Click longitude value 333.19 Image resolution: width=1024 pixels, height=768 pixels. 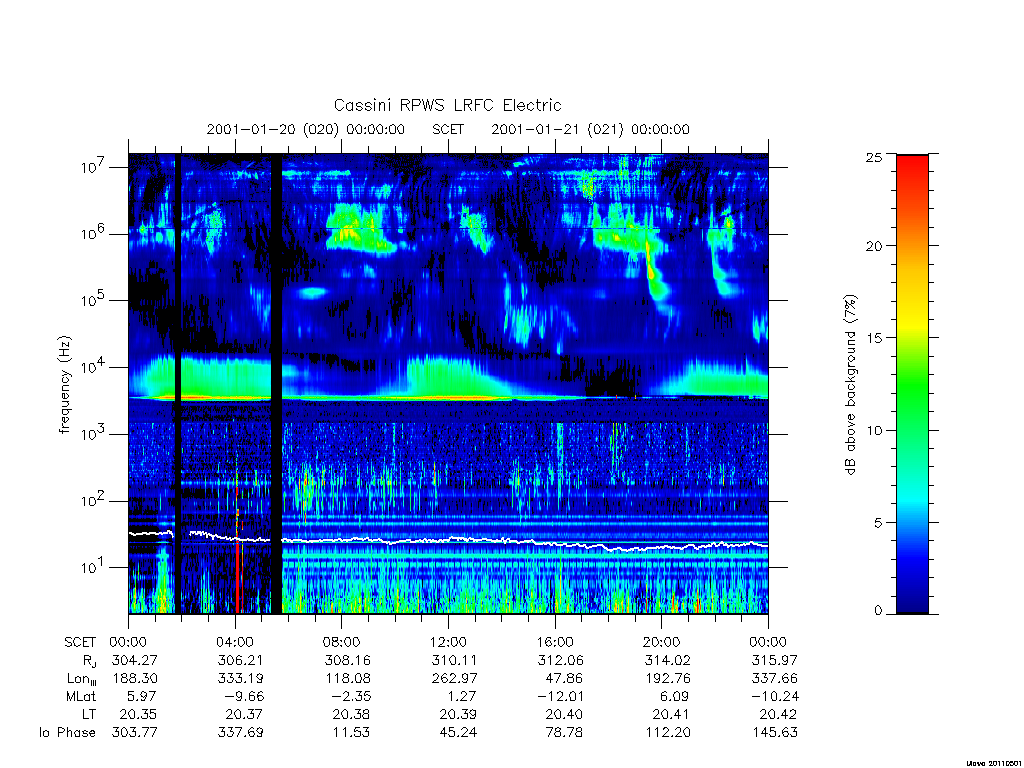pos(240,679)
